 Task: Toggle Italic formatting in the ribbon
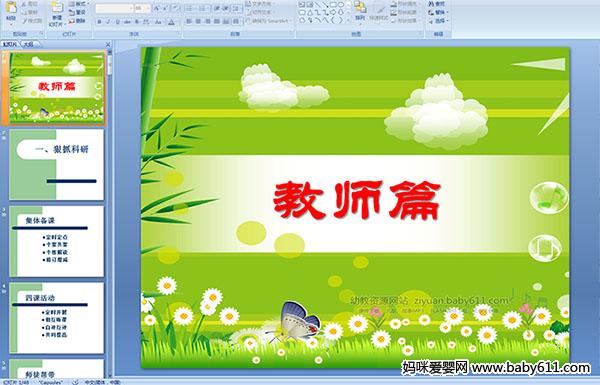[108, 22]
